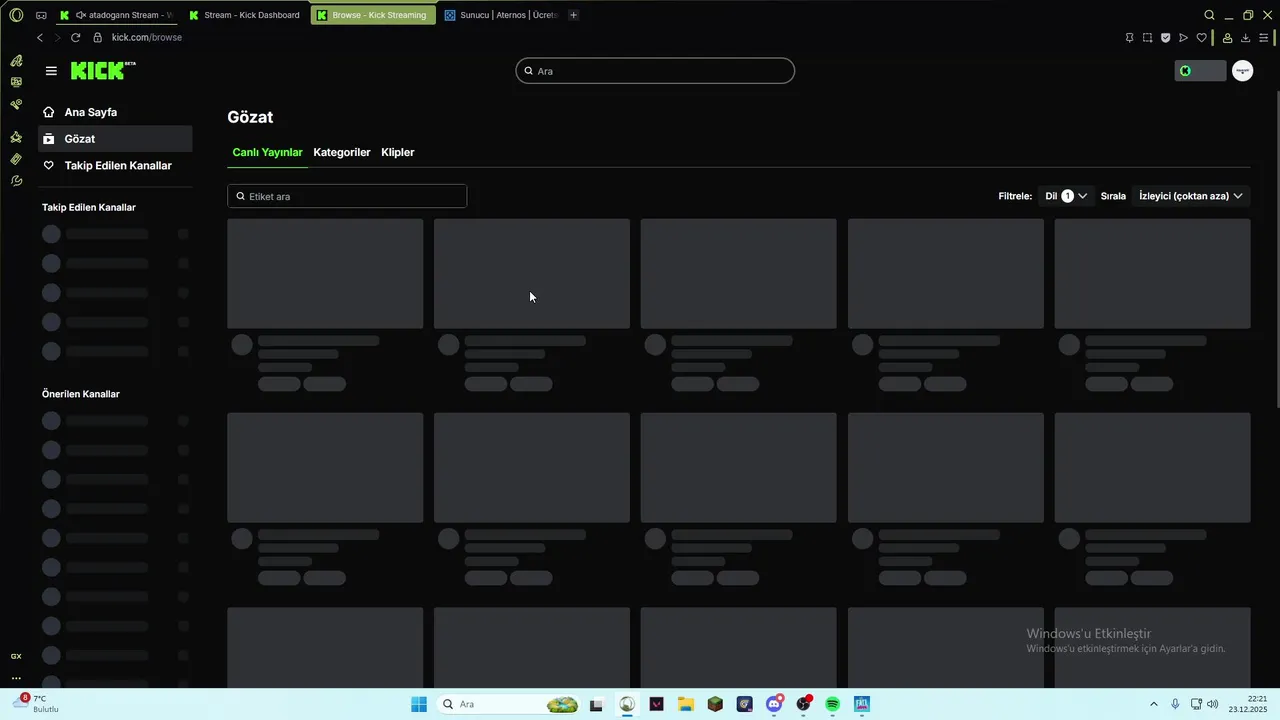Open Minecraft block icon in taskbar
Screen dimensions: 1280x720
coord(715,704)
